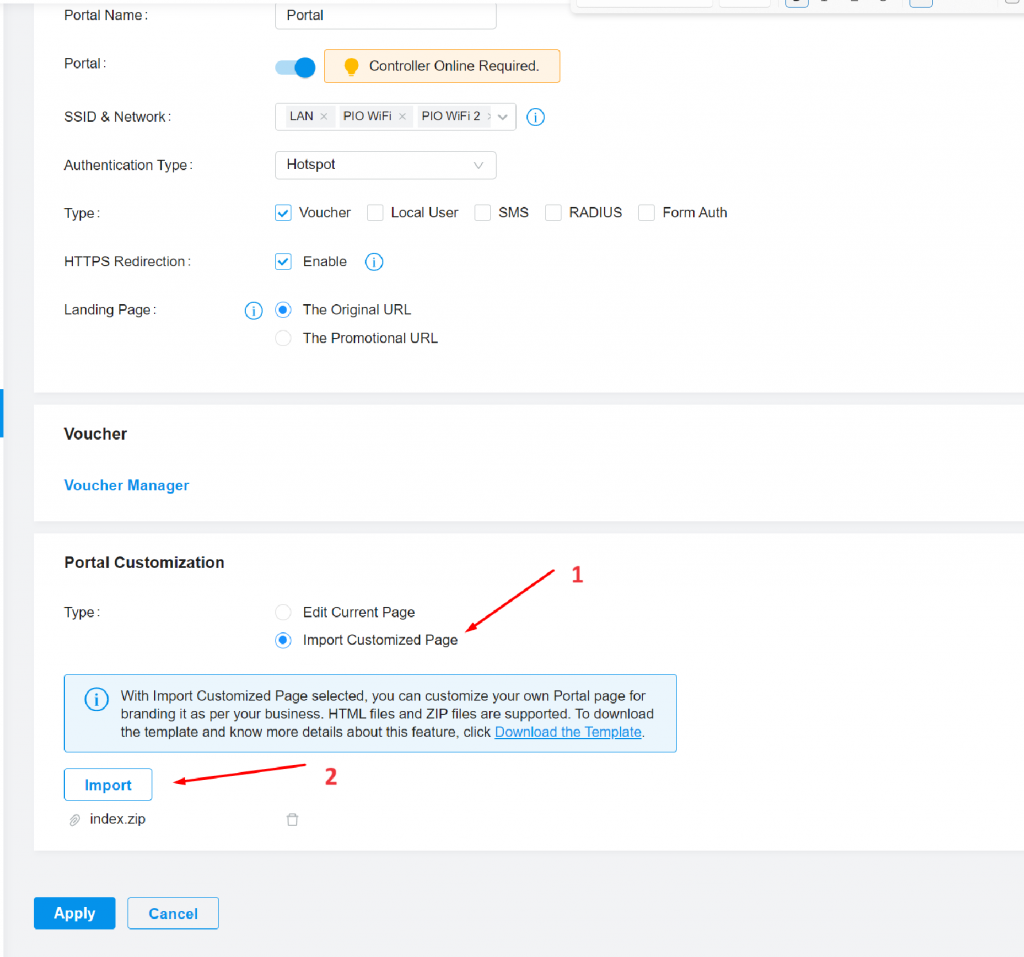Select Edit Current Page option
1024x957 pixels.
coord(283,612)
